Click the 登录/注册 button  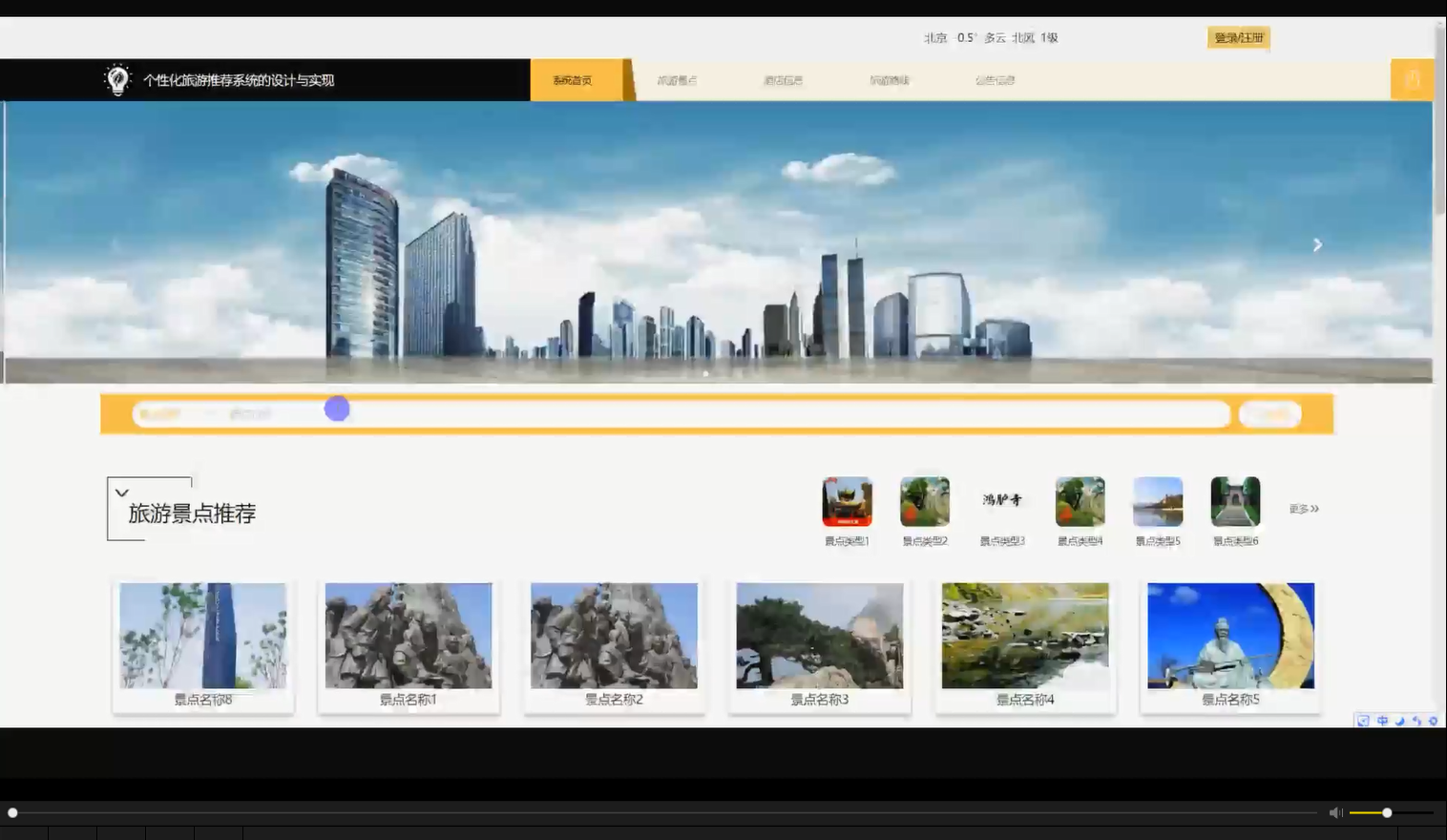[1239, 38]
